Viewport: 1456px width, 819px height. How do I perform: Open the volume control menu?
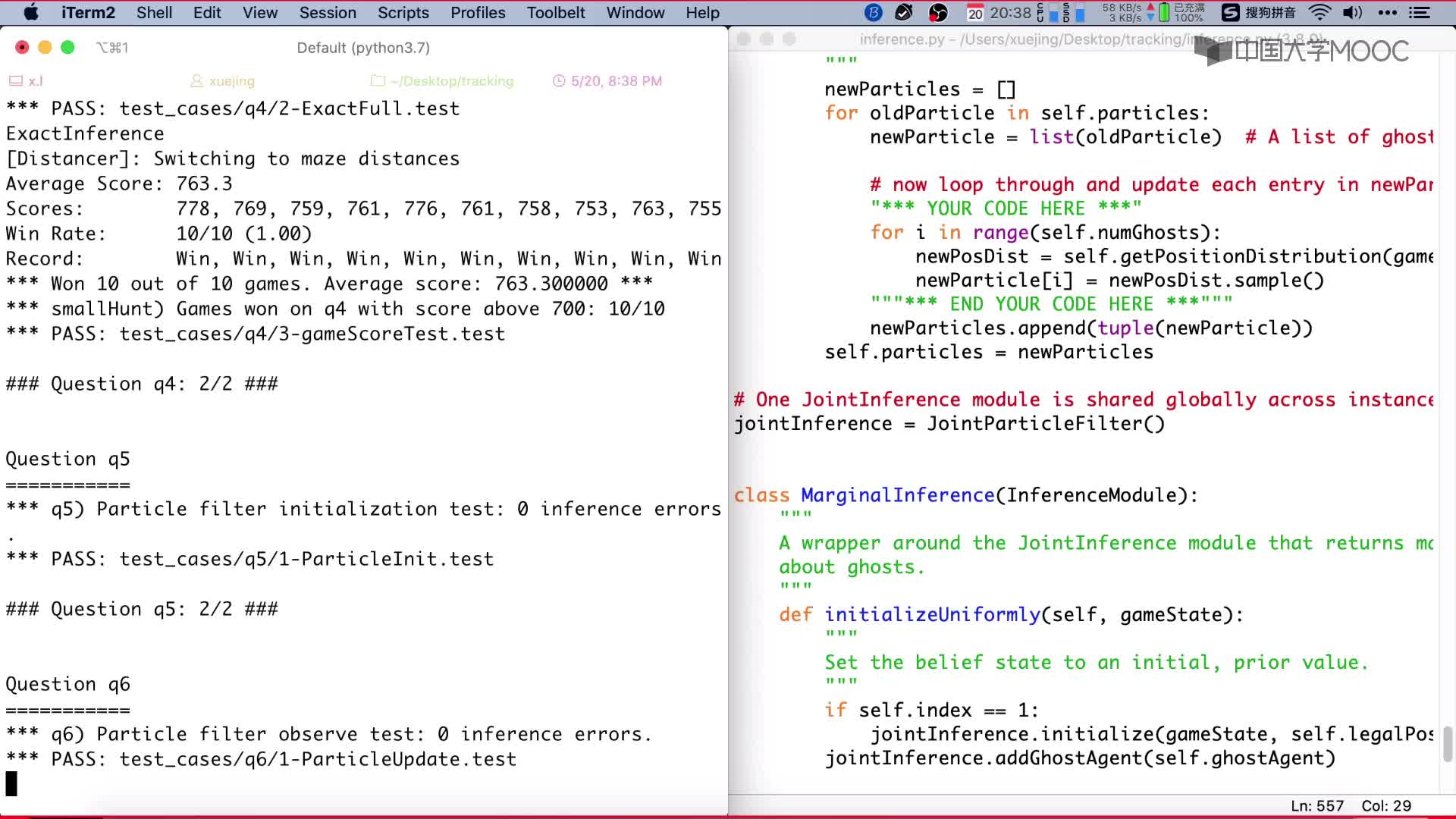coord(1352,12)
